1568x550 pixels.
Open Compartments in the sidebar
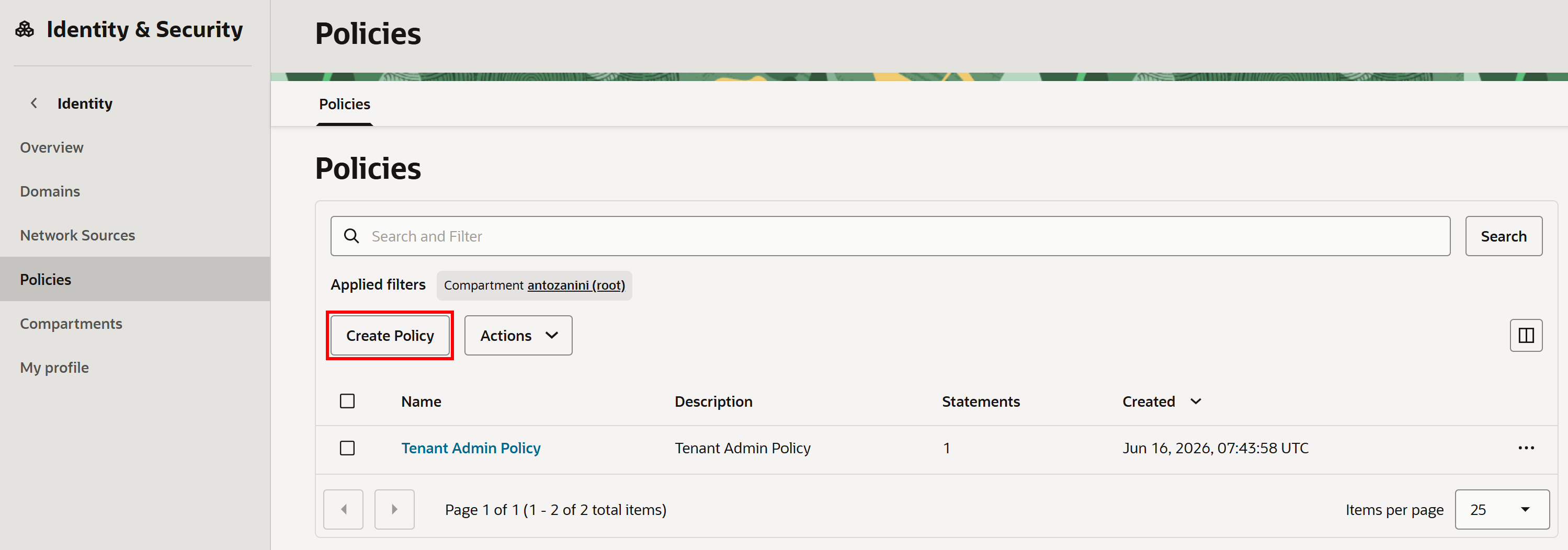[x=71, y=324]
